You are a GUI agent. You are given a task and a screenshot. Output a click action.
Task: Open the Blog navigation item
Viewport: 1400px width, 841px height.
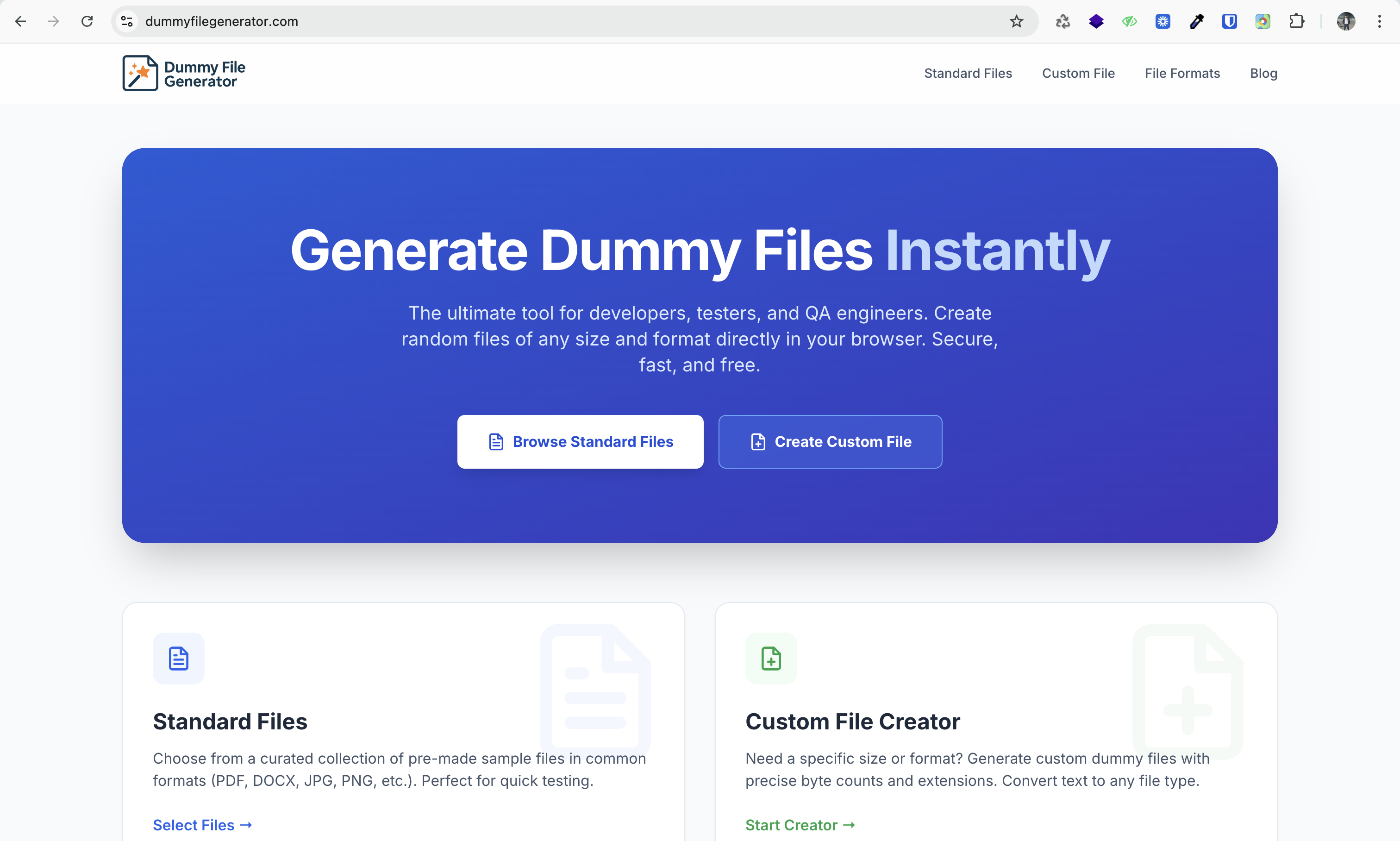click(x=1263, y=73)
